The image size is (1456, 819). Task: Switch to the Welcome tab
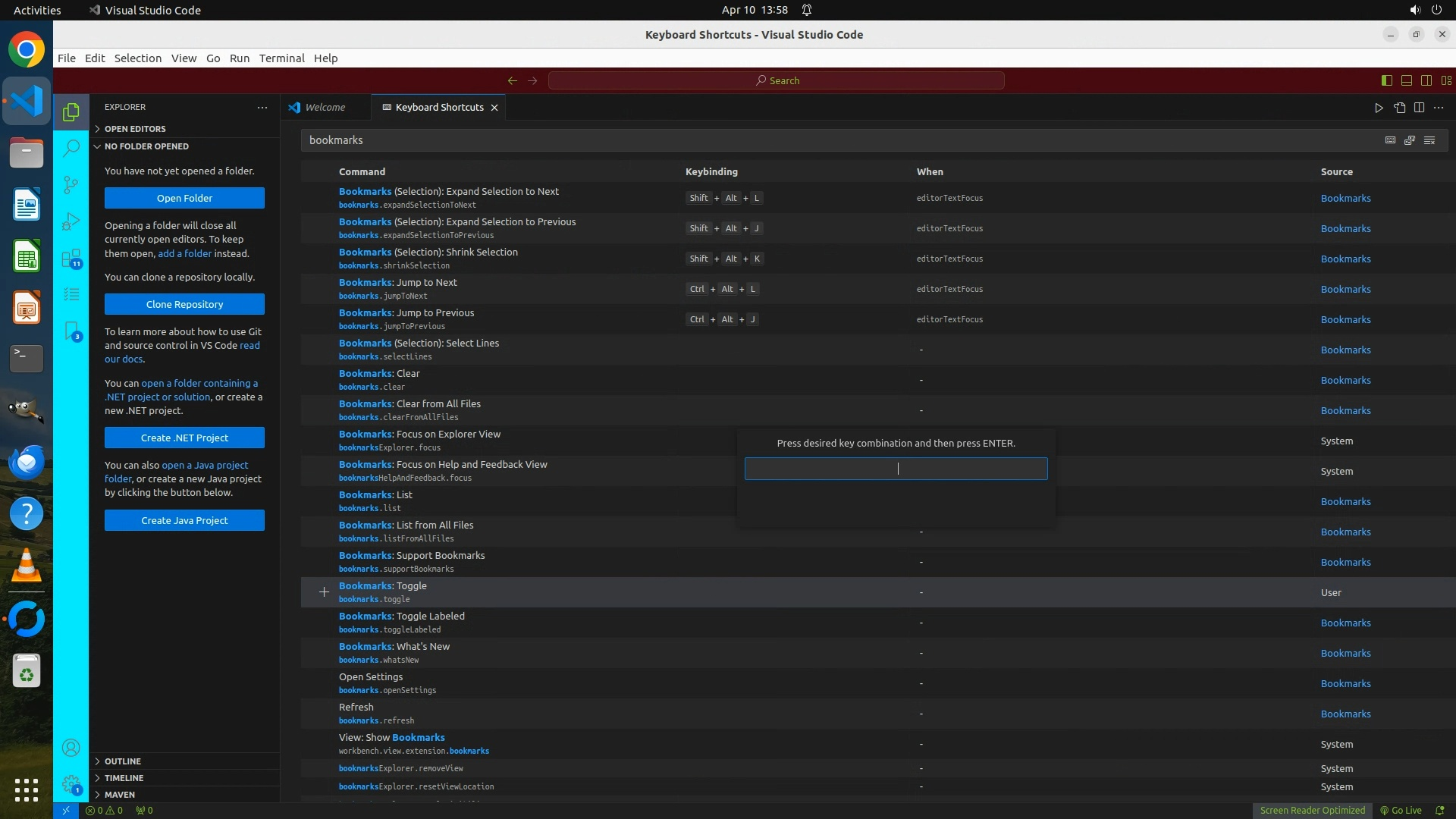point(325,108)
